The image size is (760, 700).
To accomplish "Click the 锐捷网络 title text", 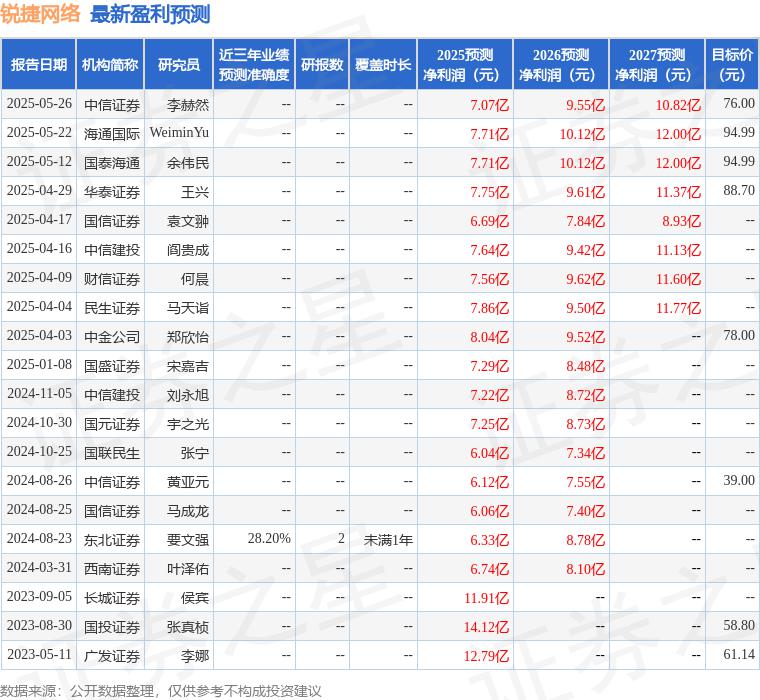I will click(41, 14).
